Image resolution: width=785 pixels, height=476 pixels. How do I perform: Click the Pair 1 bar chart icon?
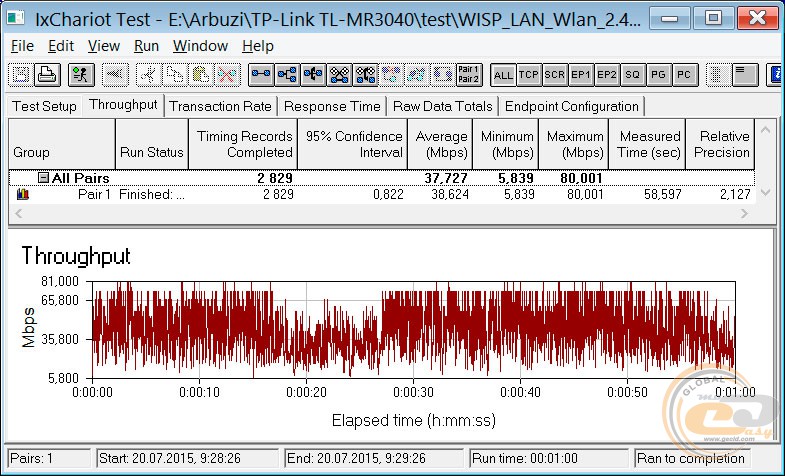23,194
